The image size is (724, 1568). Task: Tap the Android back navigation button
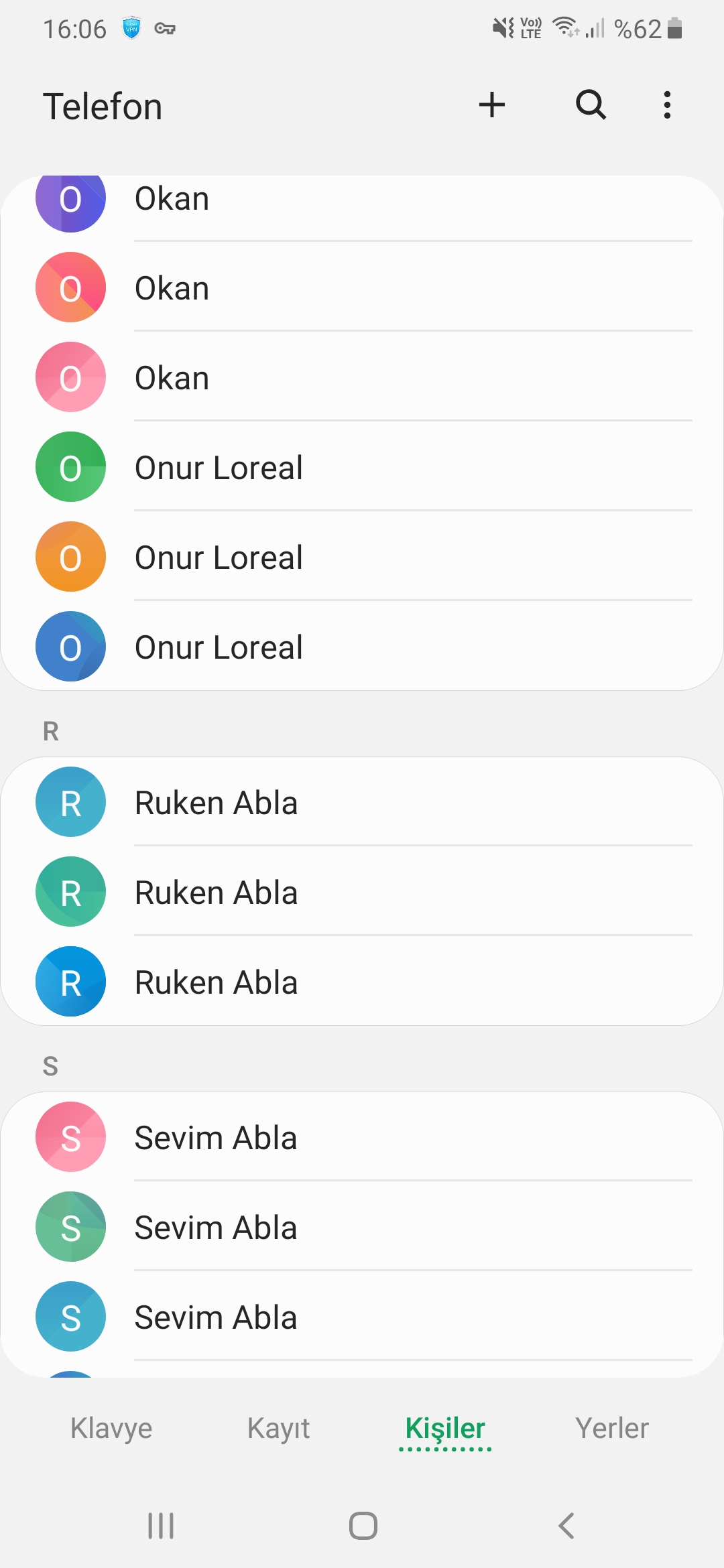(x=566, y=1526)
